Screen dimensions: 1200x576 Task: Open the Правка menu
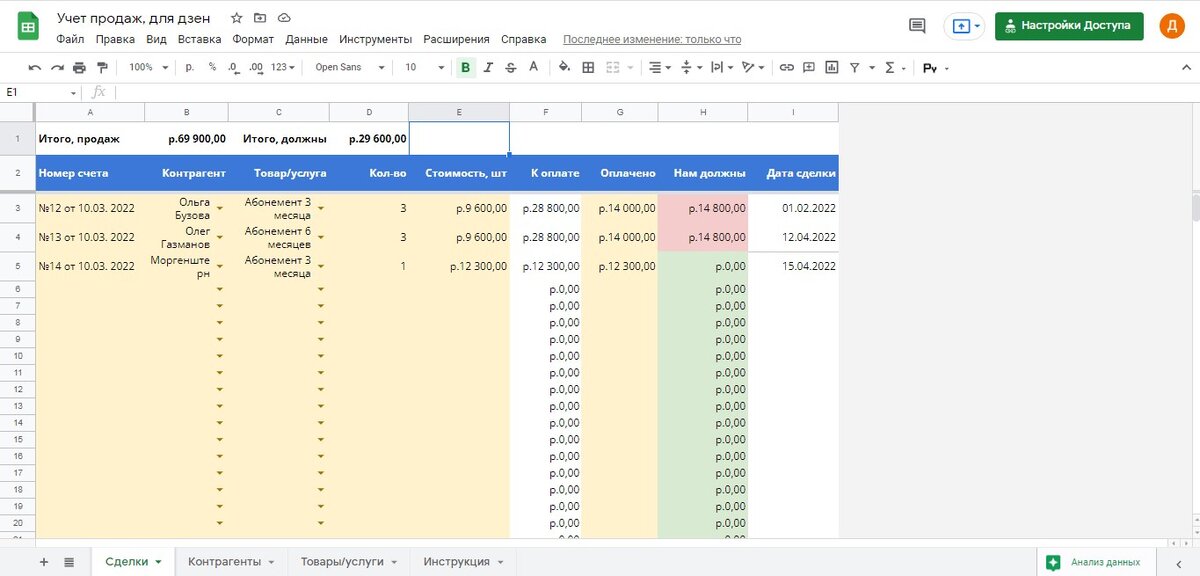pos(115,40)
